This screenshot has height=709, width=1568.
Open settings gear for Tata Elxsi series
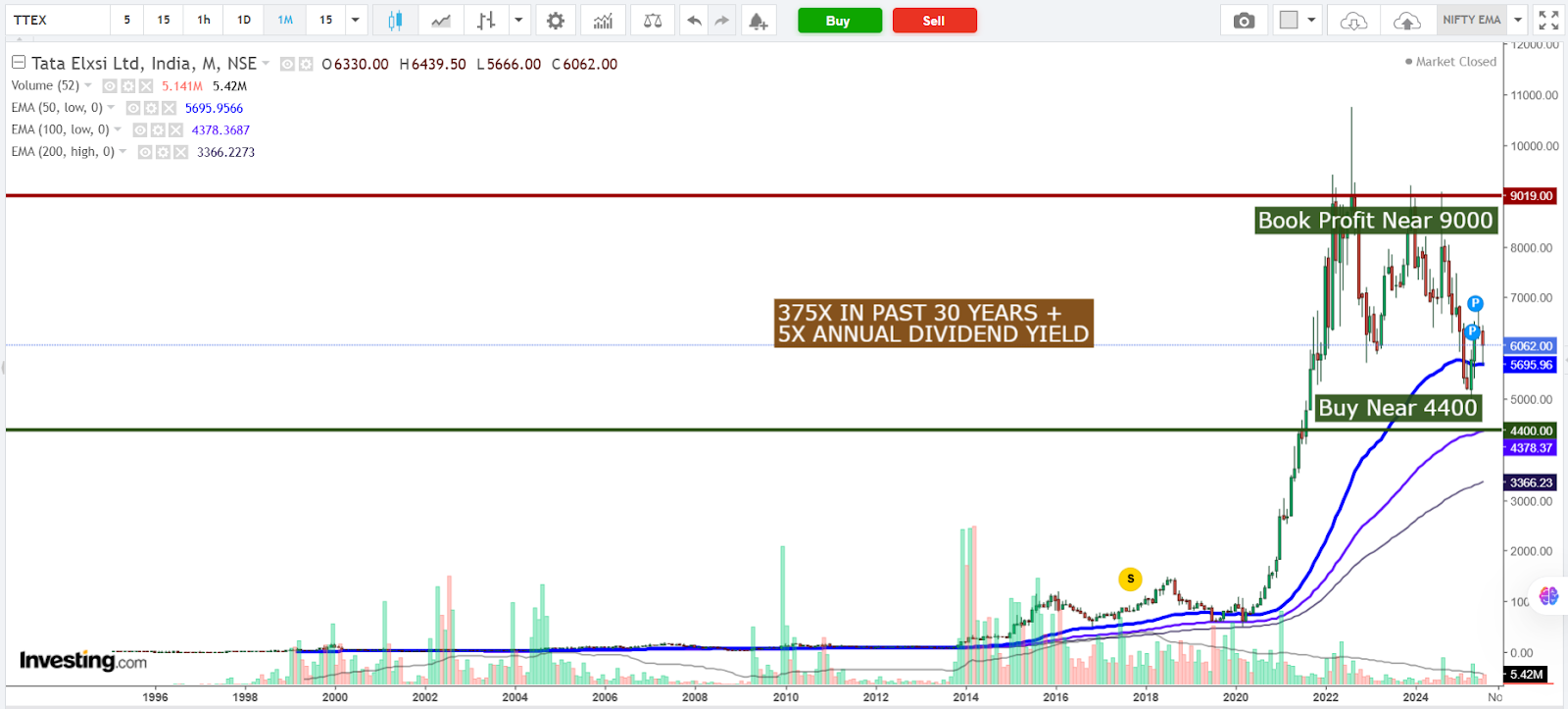[x=306, y=64]
